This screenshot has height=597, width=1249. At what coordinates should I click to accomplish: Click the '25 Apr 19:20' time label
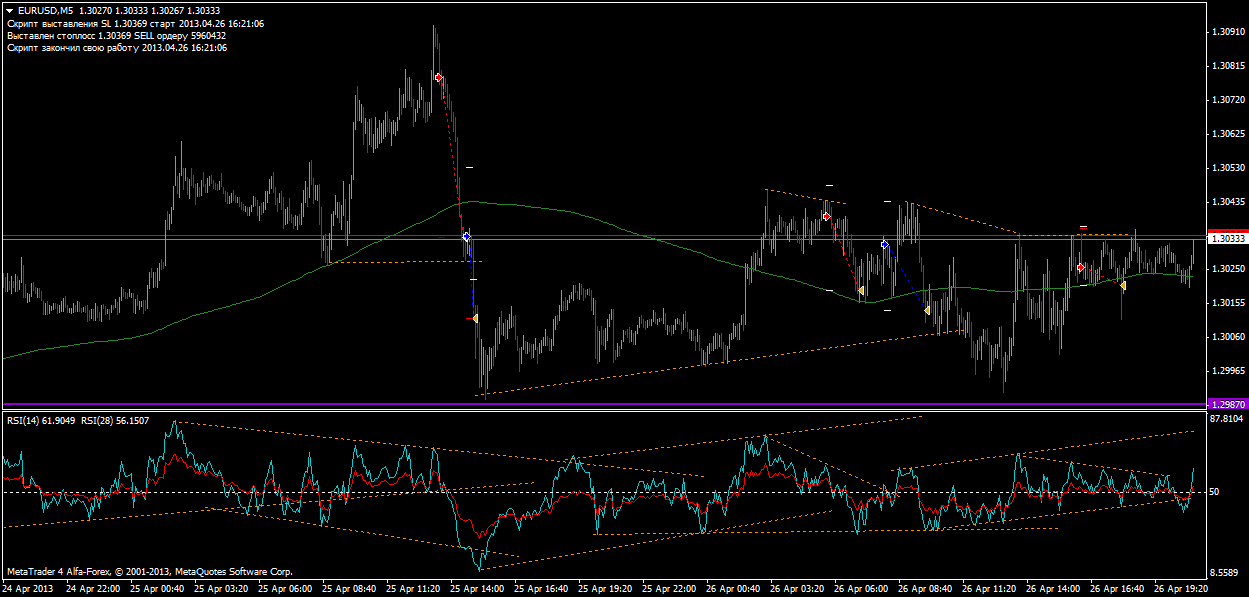pos(606,590)
